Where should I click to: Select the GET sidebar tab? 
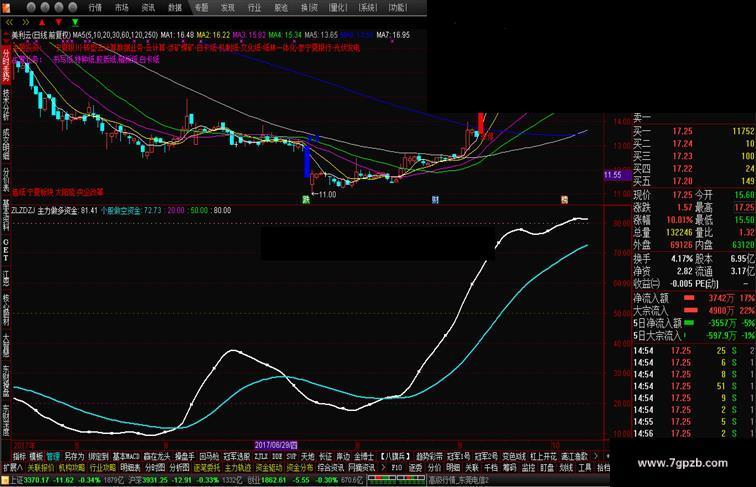point(6,250)
